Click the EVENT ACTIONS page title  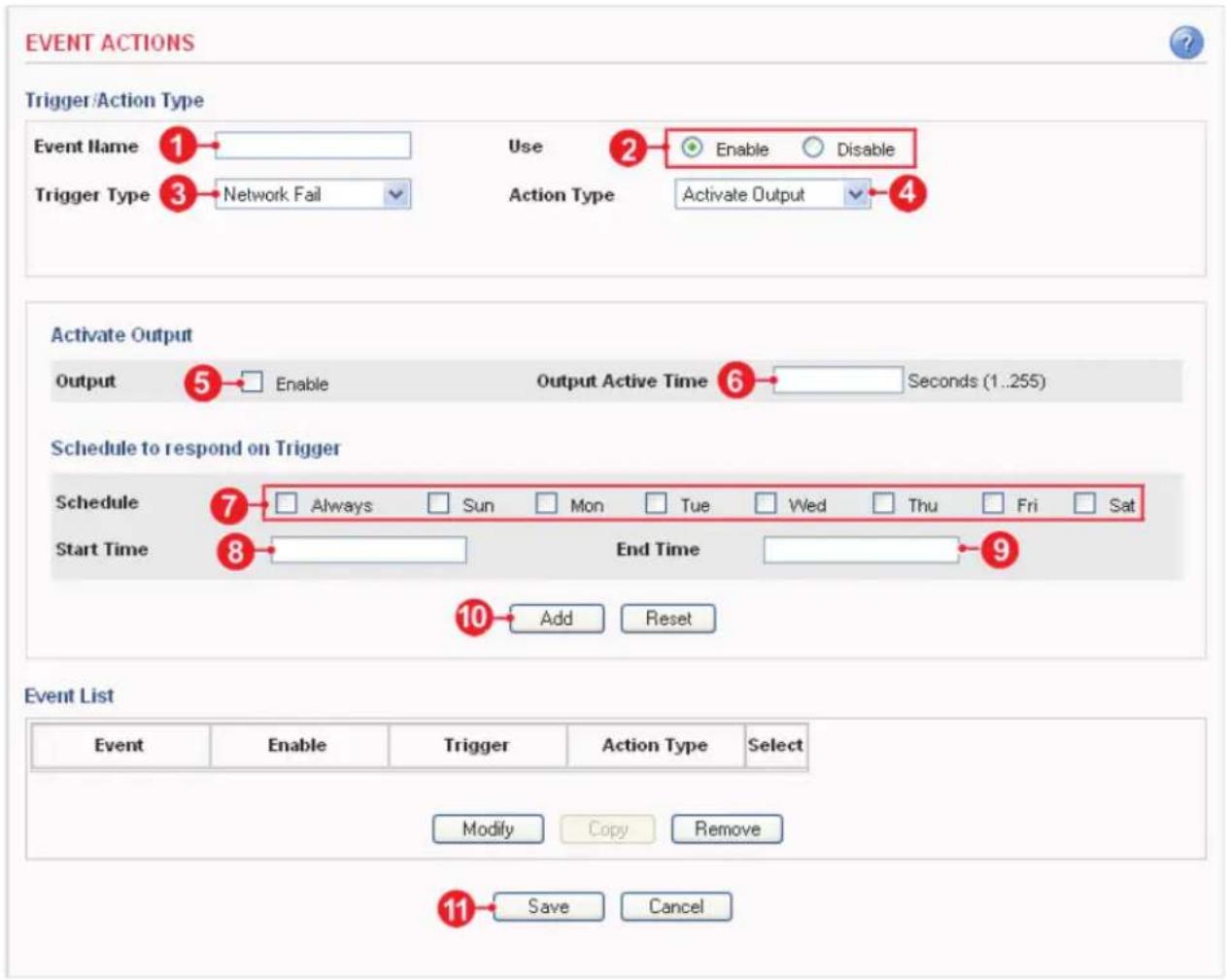pyautogui.click(x=110, y=43)
